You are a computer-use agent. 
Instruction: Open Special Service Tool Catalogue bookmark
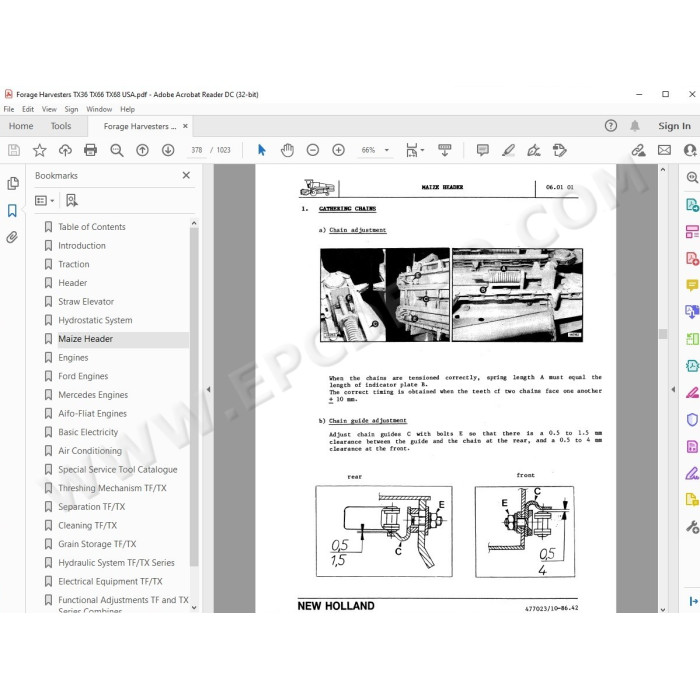pos(117,470)
